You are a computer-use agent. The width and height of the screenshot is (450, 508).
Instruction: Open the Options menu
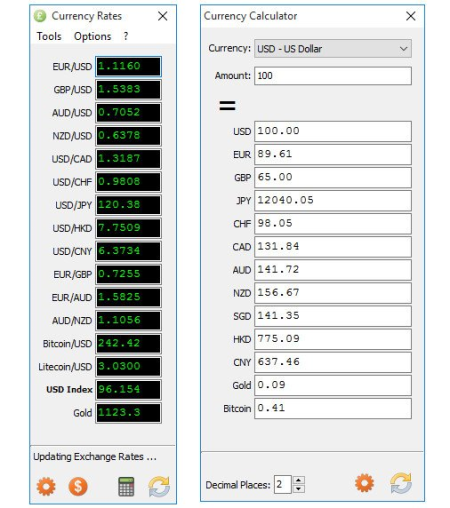(x=92, y=36)
